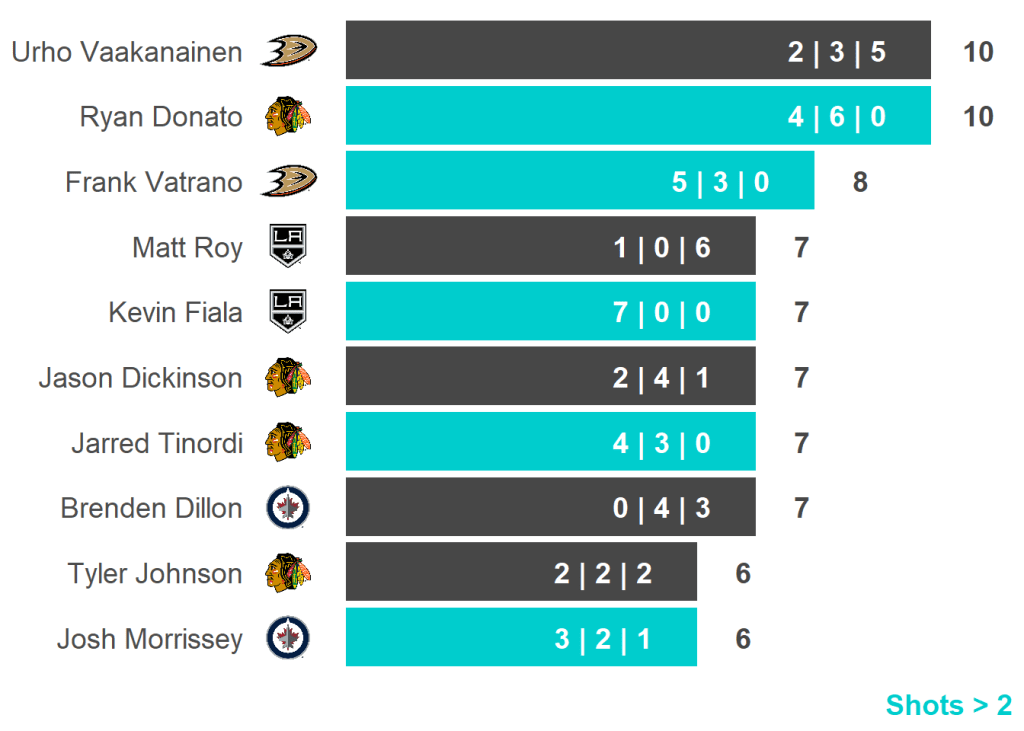Screen dimensions: 1024x731
Task: Select the Urho Vaakanainen player name
Action: pyautogui.click(x=127, y=52)
